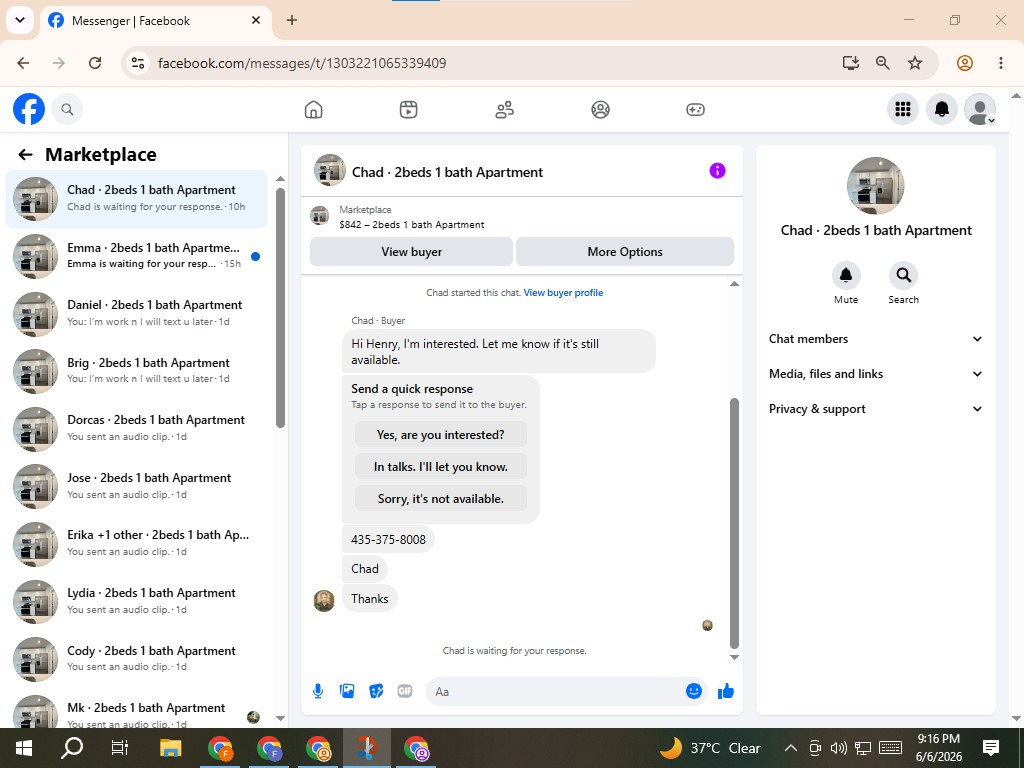Open Brig's 2beds 1 bath Apartment chat
This screenshot has width=1024, height=768.
click(137, 371)
